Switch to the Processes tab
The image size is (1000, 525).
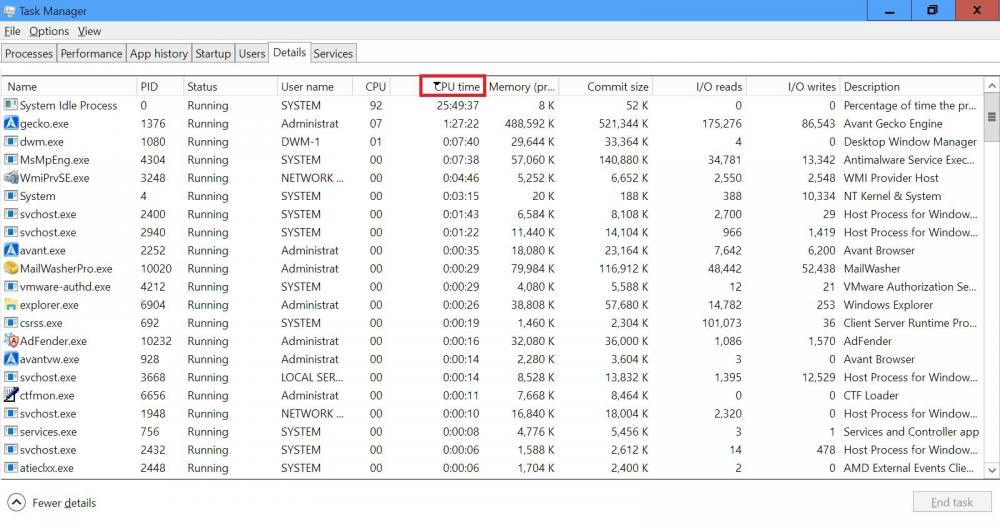pos(29,54)
